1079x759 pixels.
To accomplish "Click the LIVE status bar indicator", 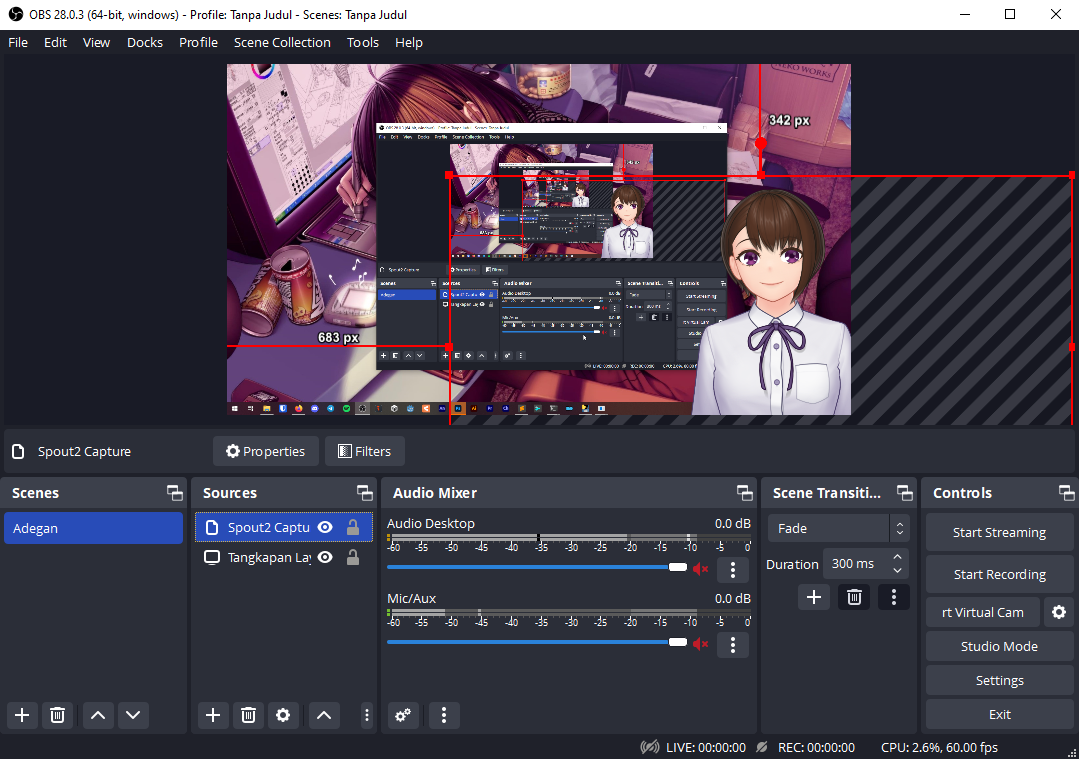I will click(x=693, y=747).
